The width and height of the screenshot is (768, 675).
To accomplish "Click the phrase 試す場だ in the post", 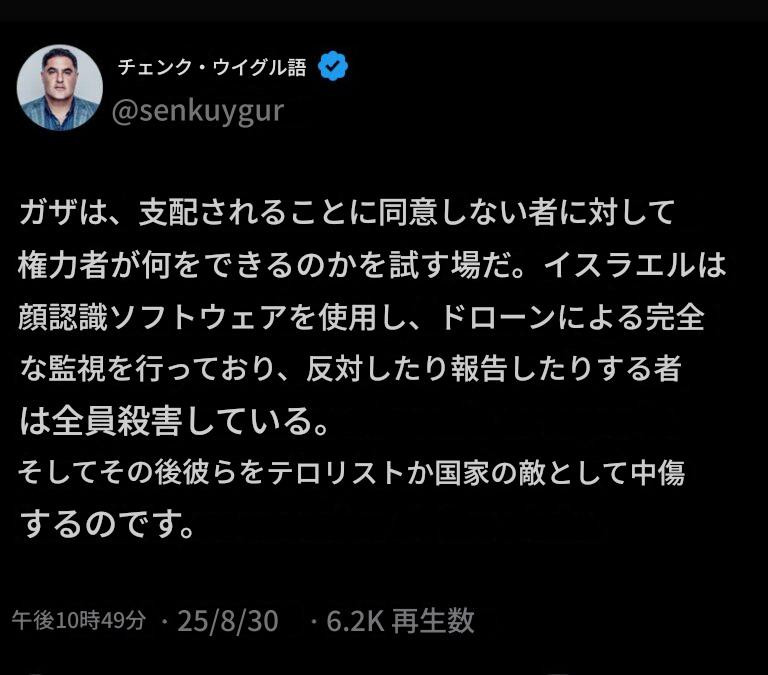I will [x=449, y=265].
